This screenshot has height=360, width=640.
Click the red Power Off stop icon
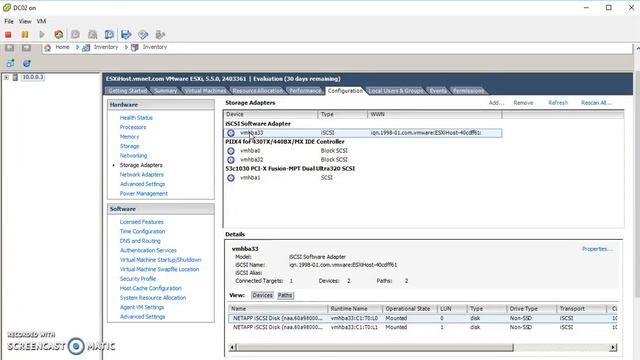pos(8,35)
